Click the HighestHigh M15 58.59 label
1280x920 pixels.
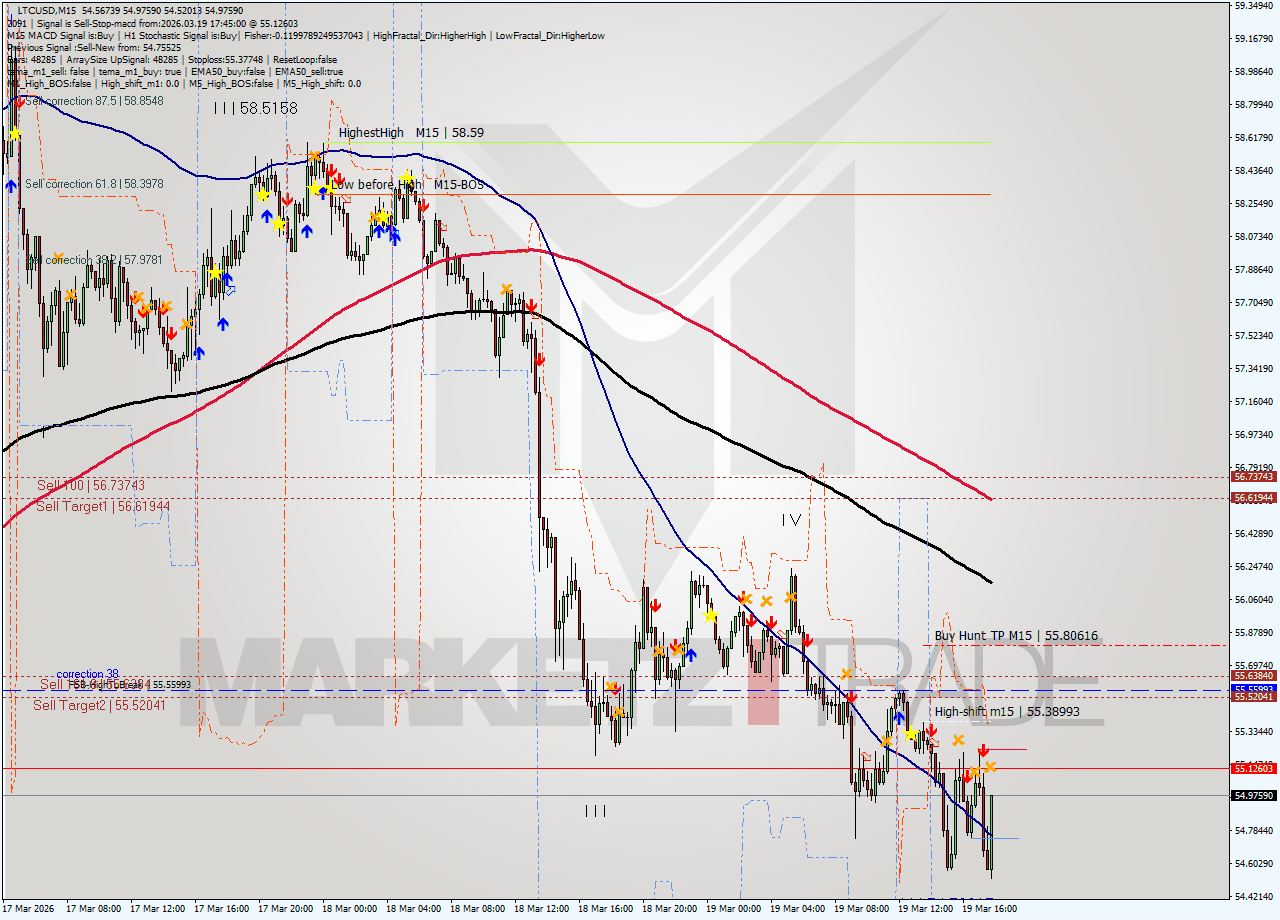point(411,132)
